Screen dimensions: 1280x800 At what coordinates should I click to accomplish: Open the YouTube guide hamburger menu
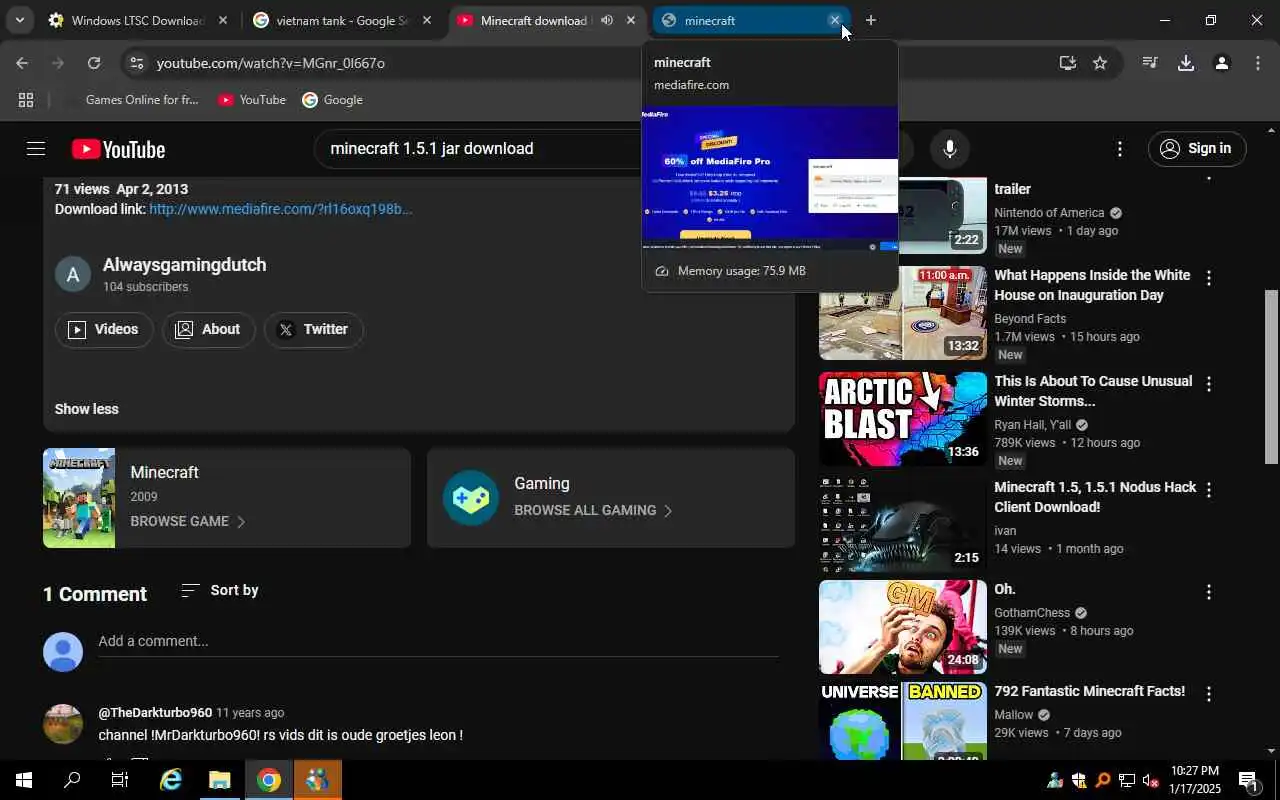pyautogui.click(x=36, y=149)
